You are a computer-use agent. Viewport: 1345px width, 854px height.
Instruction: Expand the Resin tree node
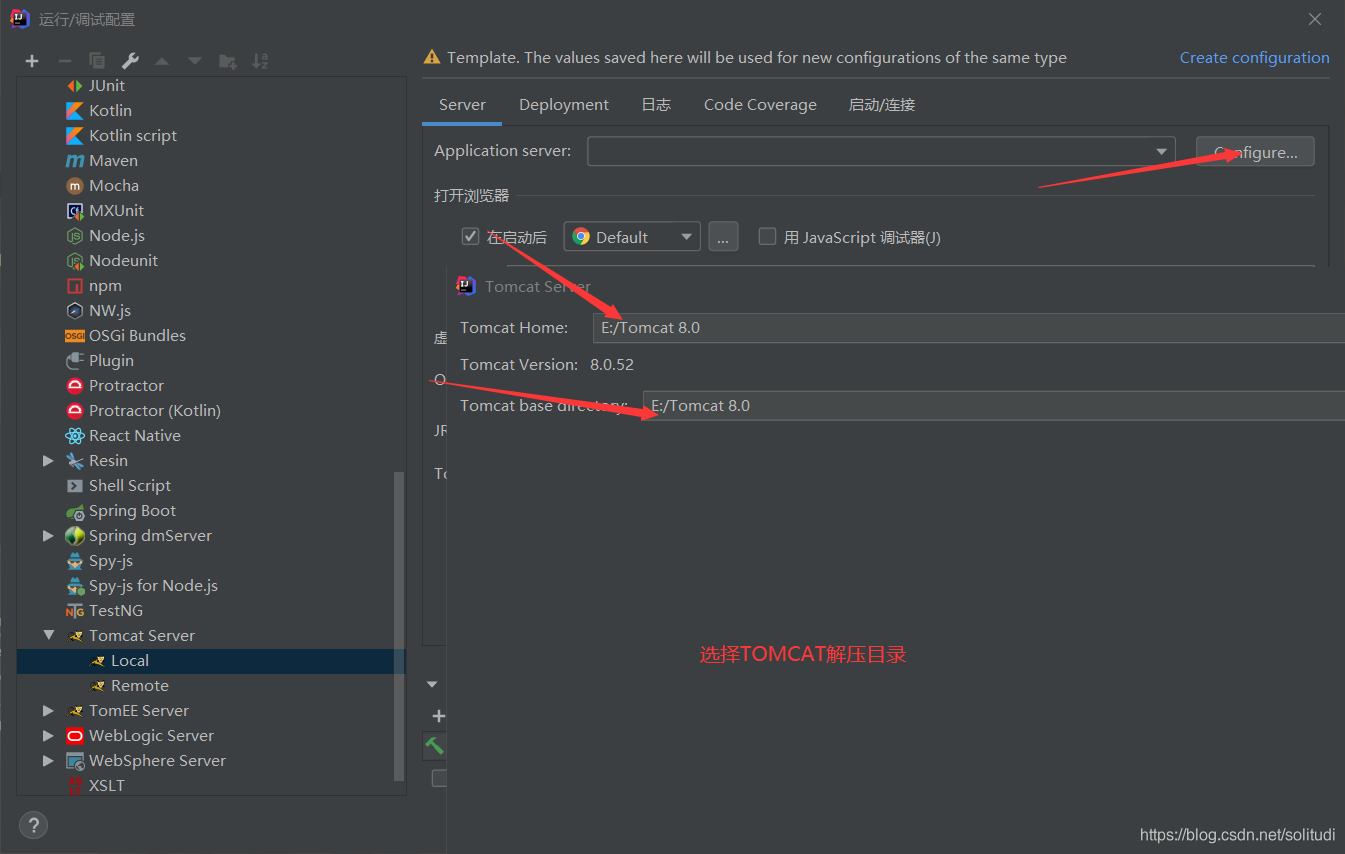tap(48, 461)
